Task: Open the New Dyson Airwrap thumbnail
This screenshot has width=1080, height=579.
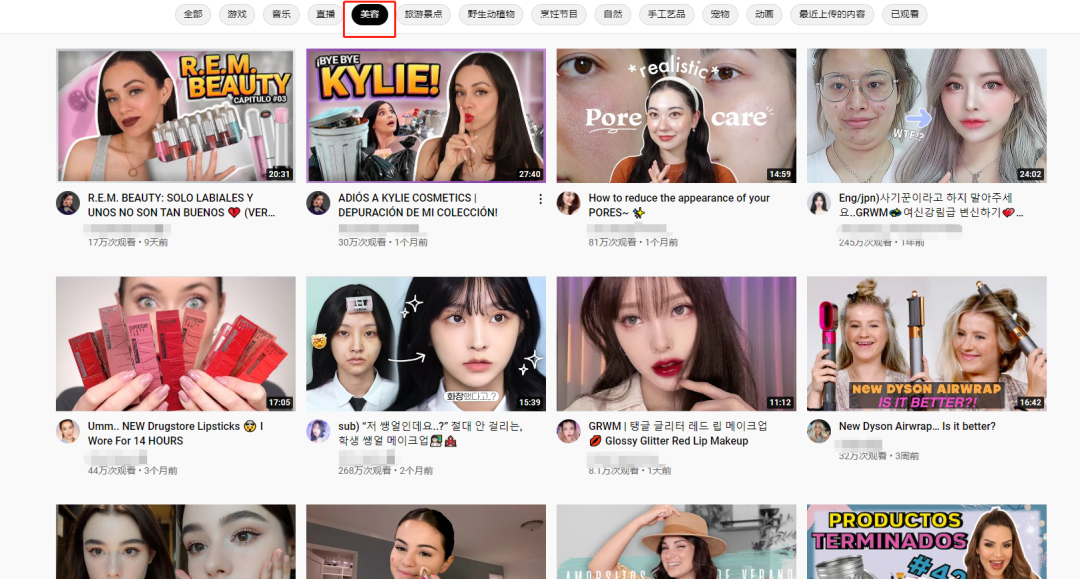Action: point(926,344)
